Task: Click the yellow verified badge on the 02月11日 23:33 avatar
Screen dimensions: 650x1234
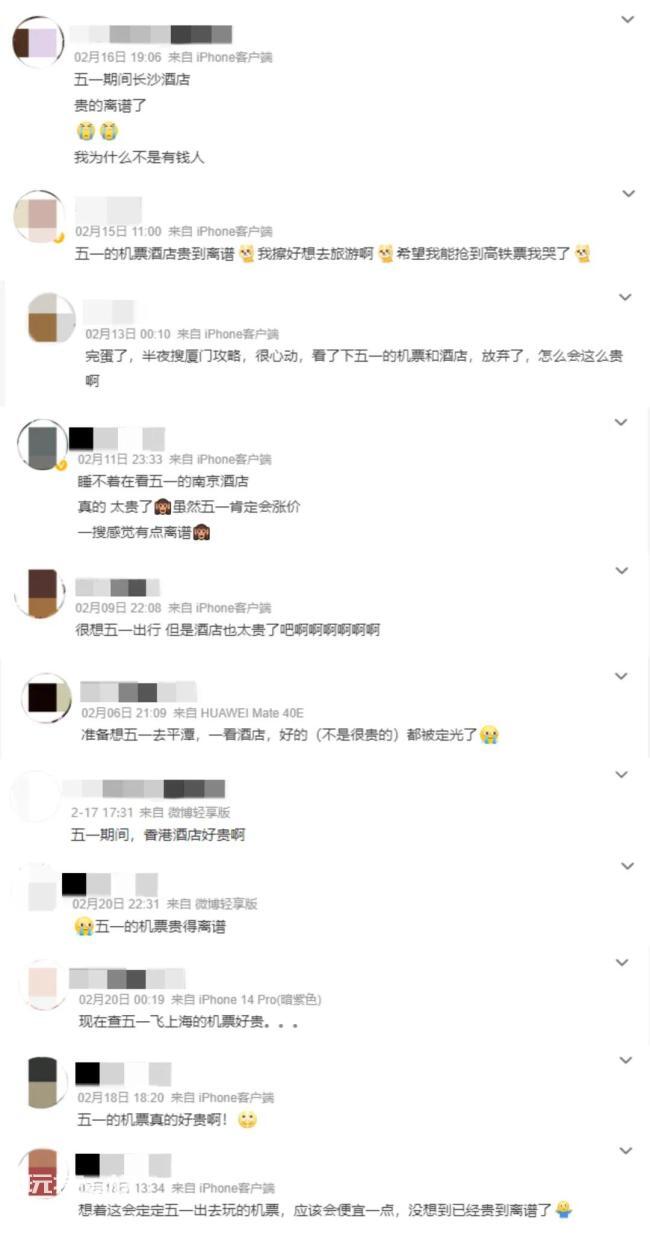Action: 62,465
